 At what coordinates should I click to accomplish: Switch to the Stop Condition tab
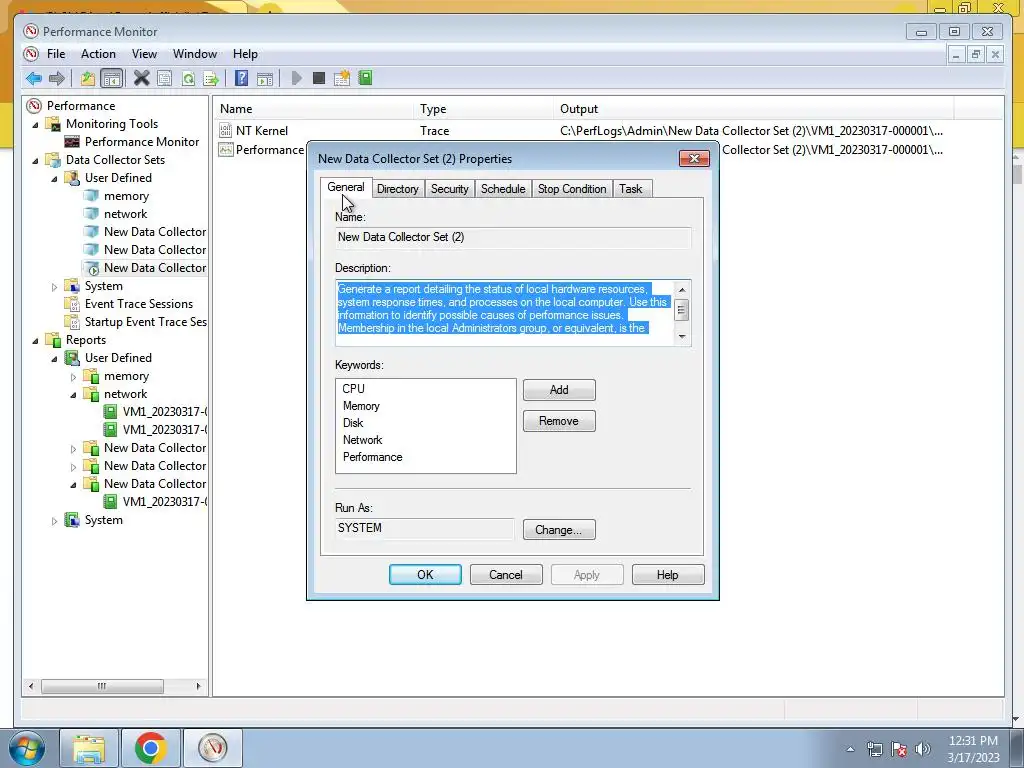[x=572, y=189]
